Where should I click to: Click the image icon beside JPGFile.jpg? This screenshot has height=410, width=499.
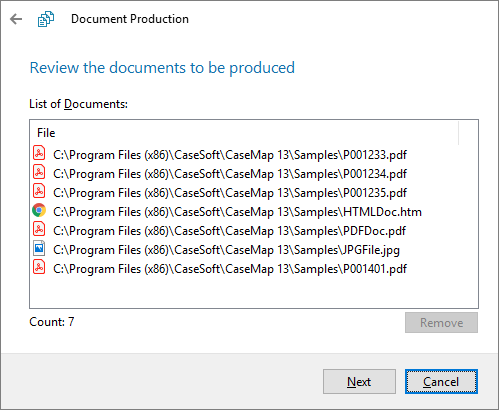click(39, 249)
